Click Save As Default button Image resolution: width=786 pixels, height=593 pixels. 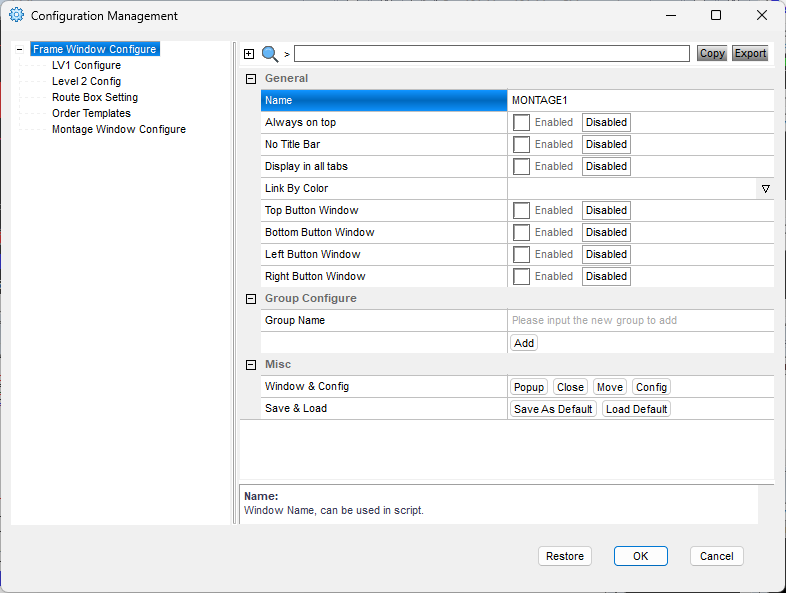pyautogui.click(x=553, y=409)
